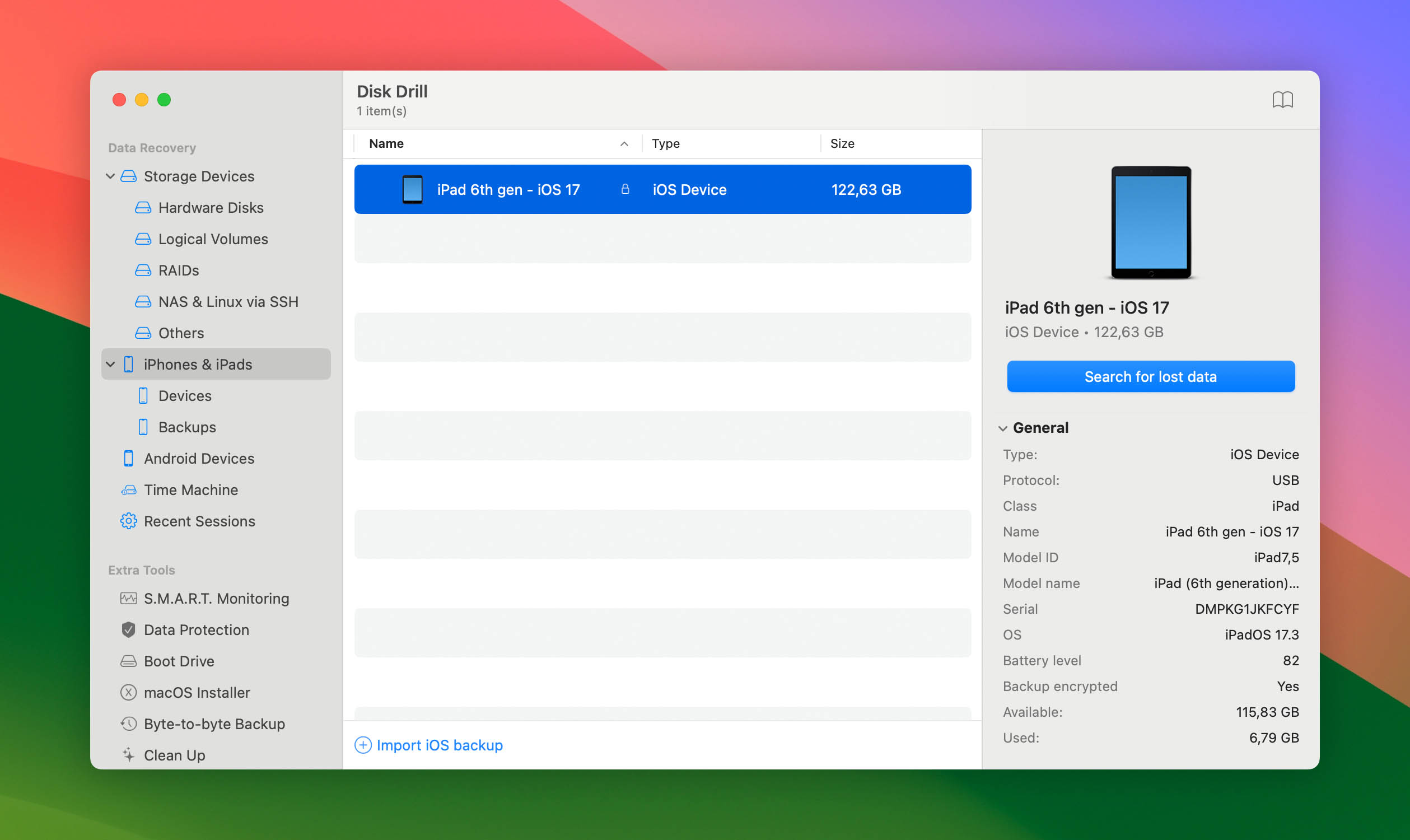
Task: Open Data Protection tool
Action: click(x=196, y=629)
